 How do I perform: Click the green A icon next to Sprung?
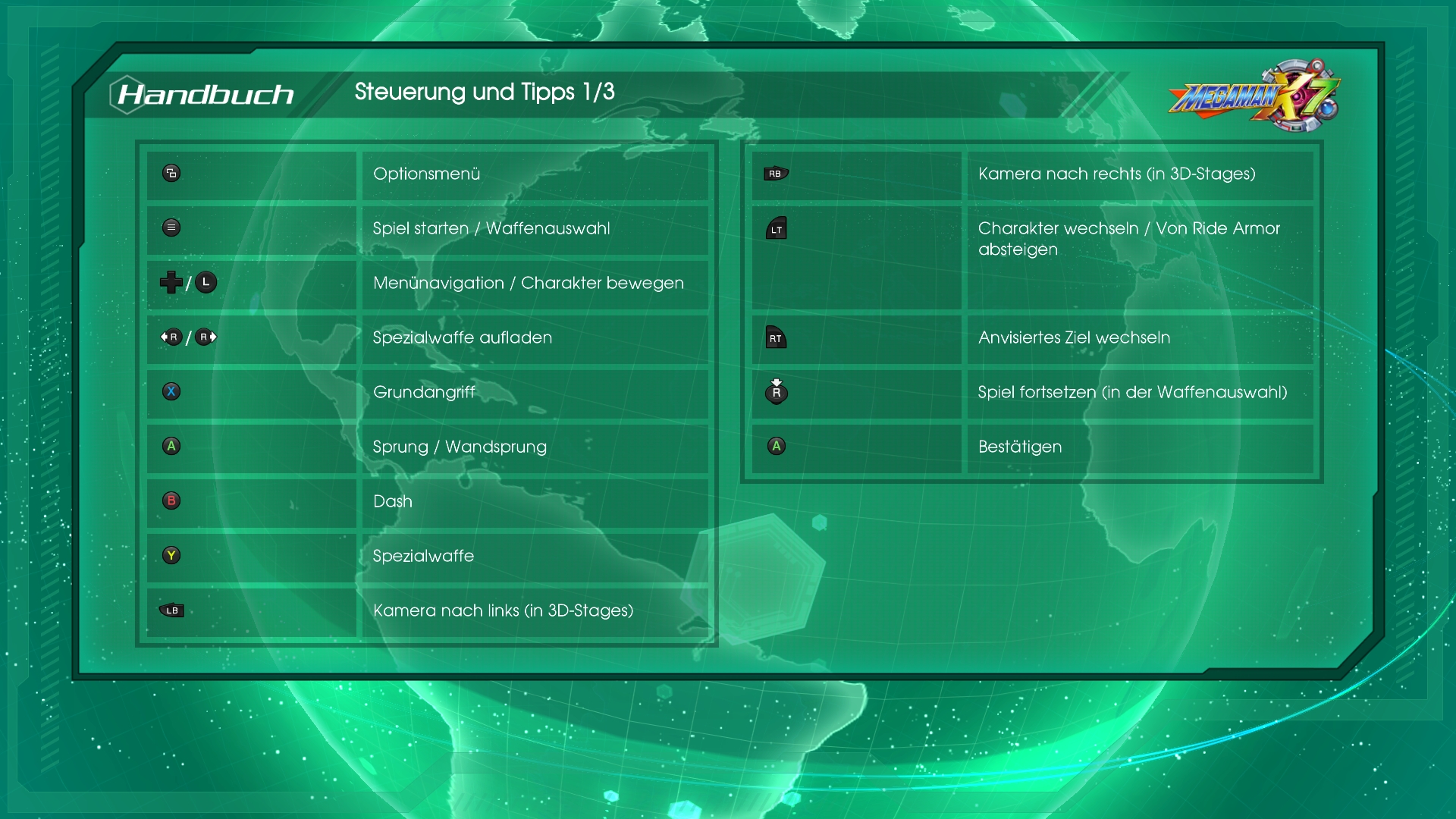click(171, 446)
